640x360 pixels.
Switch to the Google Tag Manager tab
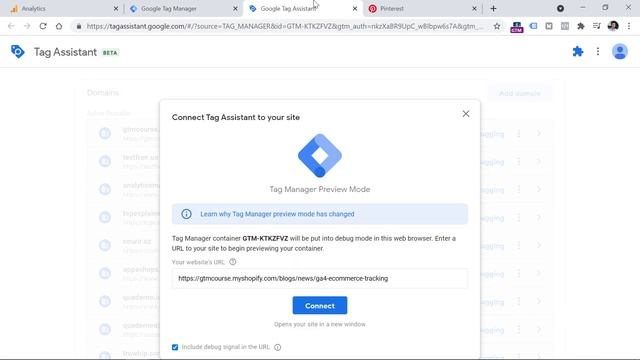(182, 9)
